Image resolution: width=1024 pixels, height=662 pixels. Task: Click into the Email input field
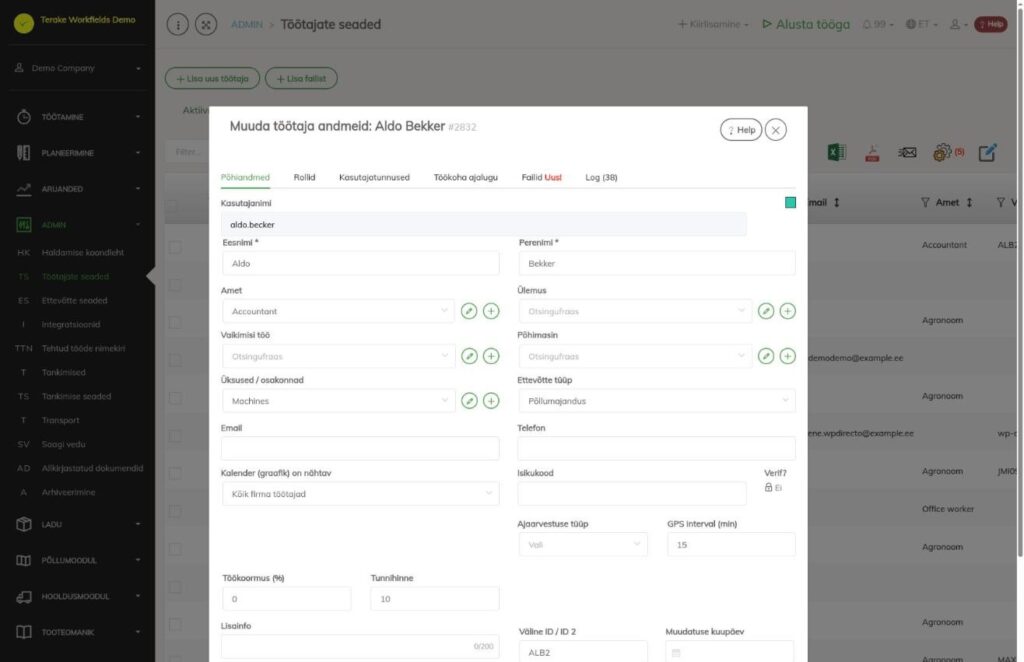point(360,448)
